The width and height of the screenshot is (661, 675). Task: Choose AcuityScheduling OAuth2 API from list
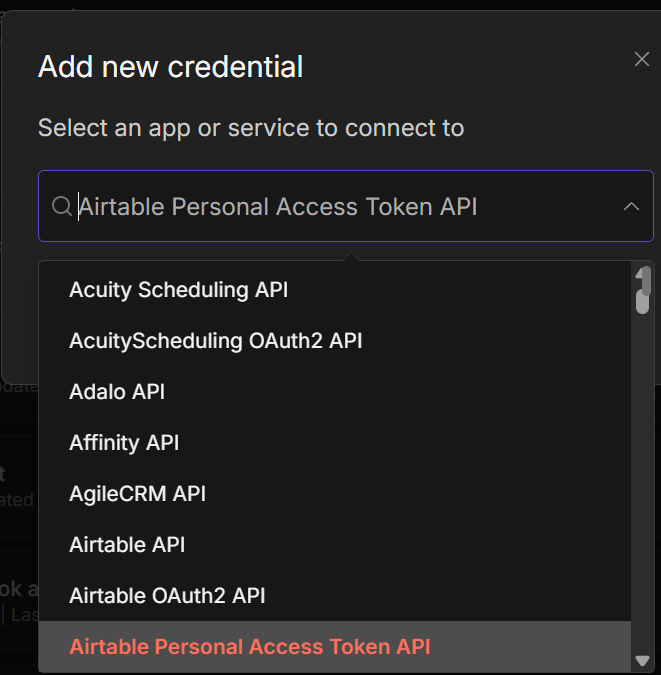215,341
